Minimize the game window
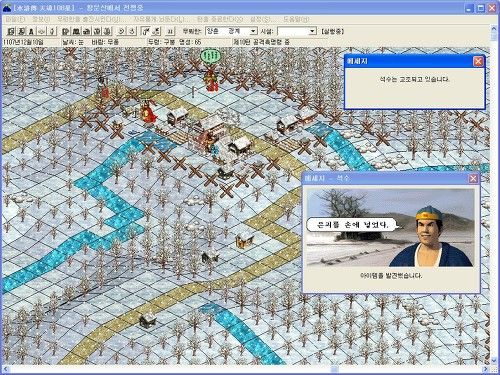500x375 pixels. point(469,8)
